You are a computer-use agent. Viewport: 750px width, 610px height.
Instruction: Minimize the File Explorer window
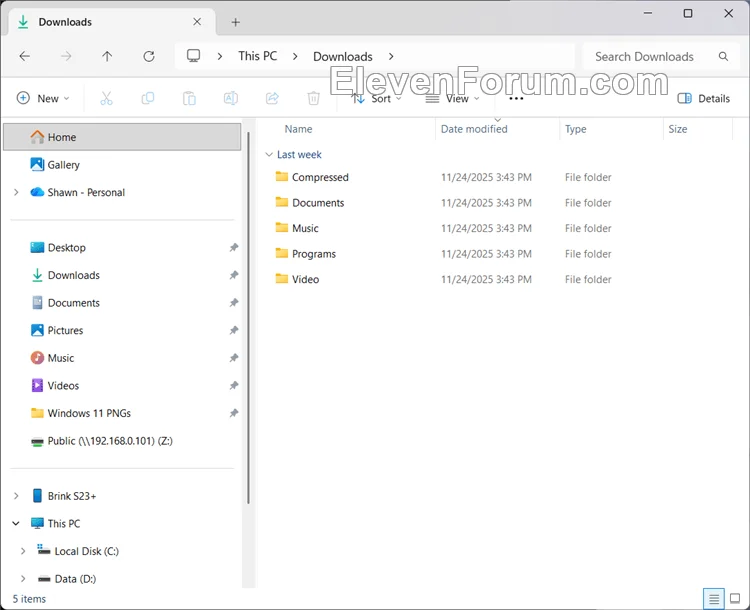pyautogui.click(x=648, y=13)
